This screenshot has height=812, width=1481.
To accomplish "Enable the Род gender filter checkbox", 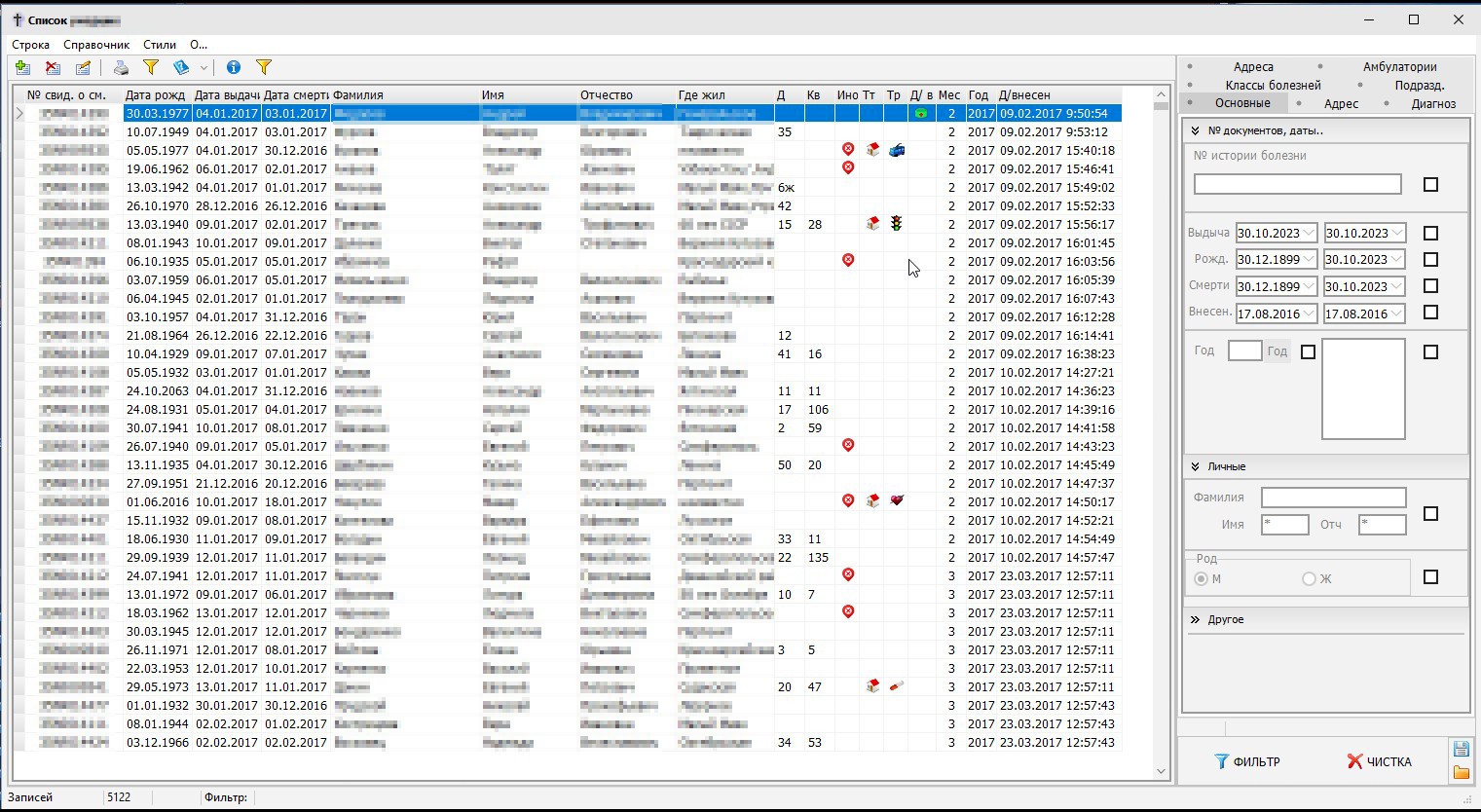I will 1430,577.
